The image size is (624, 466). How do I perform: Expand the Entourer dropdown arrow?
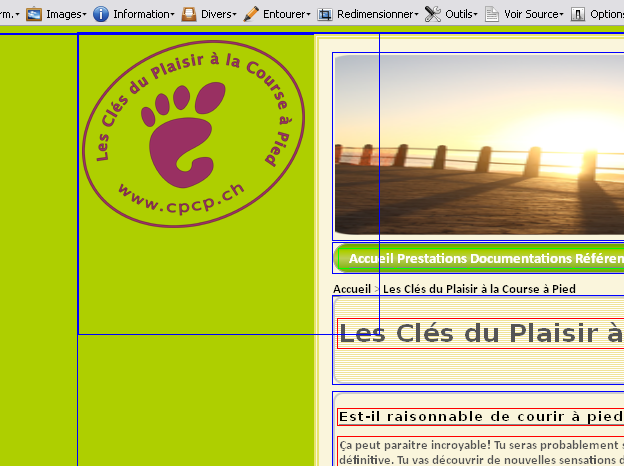click(x=308, y=15)
